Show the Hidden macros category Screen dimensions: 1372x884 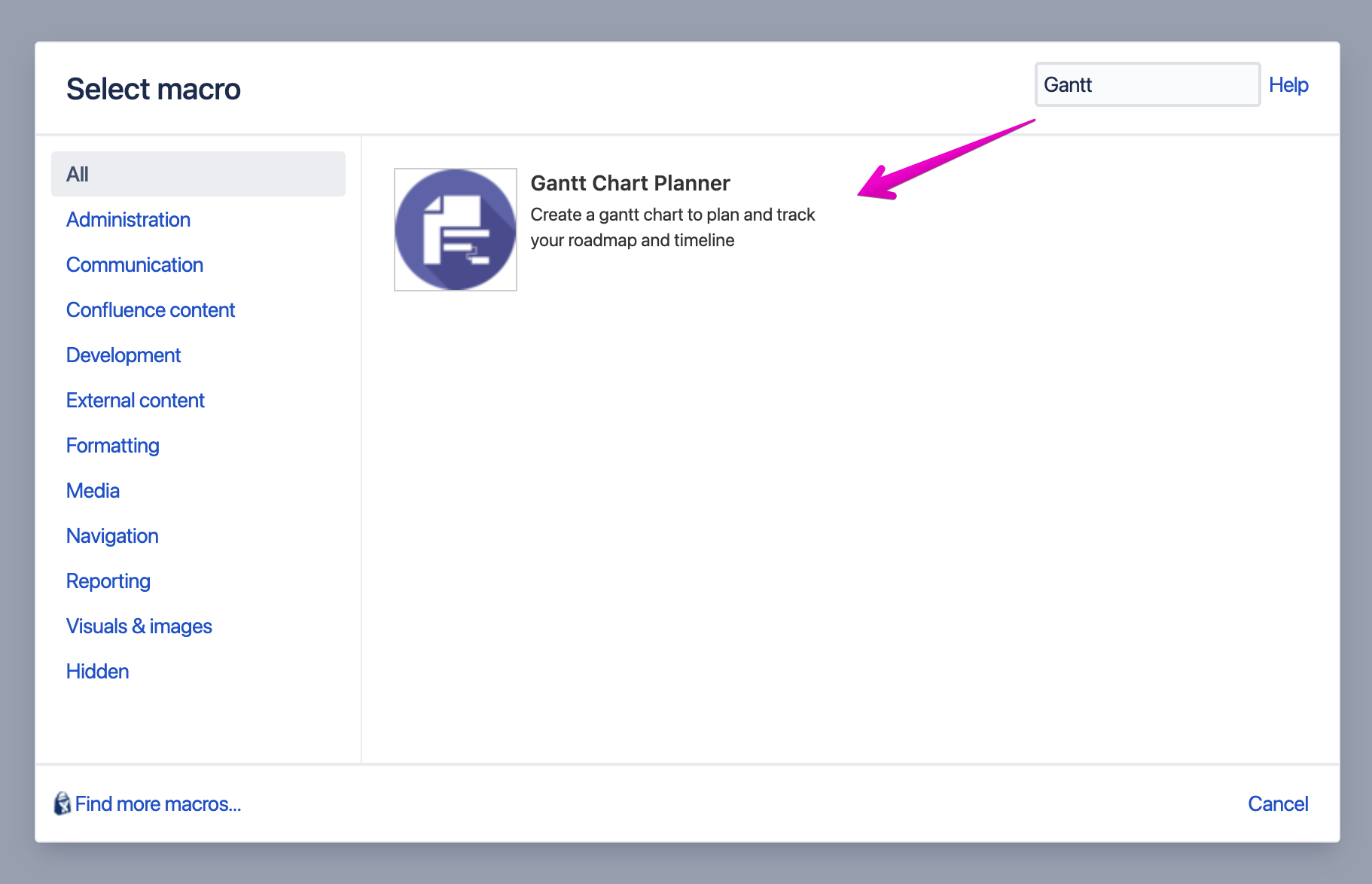coord(97,672)
